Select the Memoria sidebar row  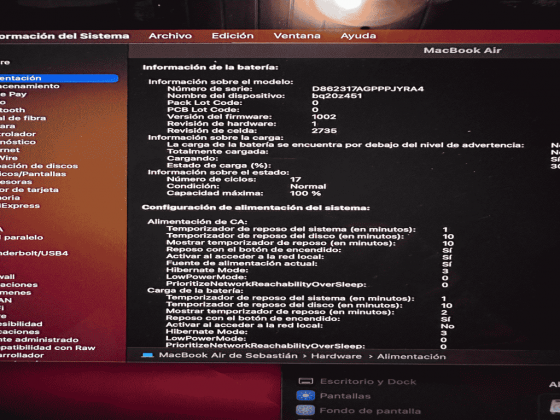10,198
